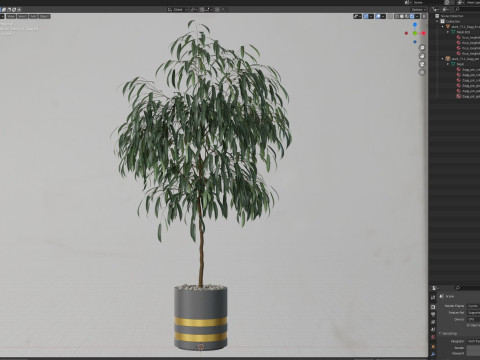Open the Device CPU dropdown
Screen dimensions: 480x360
click(x=473, y=319)
